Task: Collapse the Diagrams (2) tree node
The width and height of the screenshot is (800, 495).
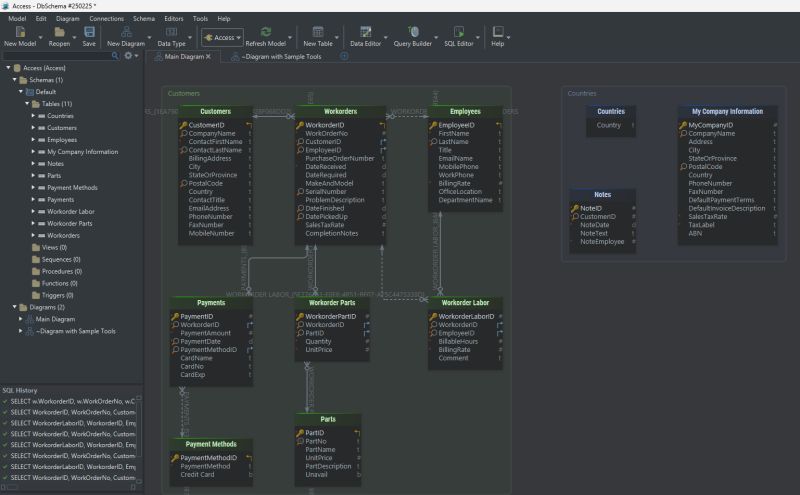Action: pyautogui.click(x=15, y=307)
